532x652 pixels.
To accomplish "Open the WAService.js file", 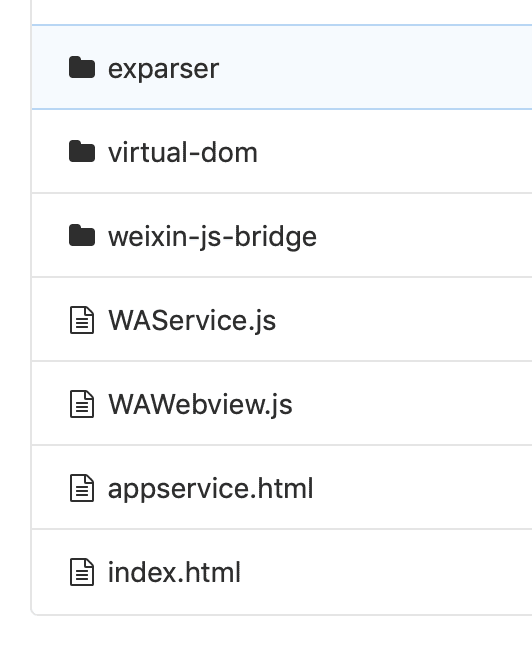I will click(192, 321).
